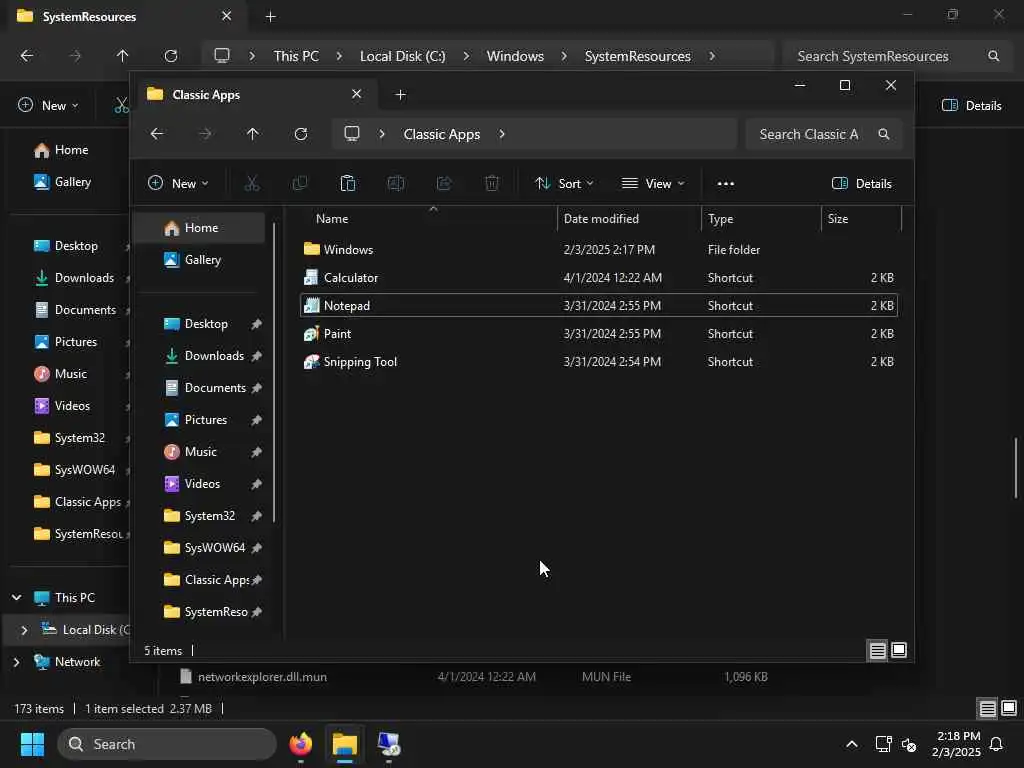Close the Classic Apps tab
Screen dimensions: 1024x768
tap(357, 94)
